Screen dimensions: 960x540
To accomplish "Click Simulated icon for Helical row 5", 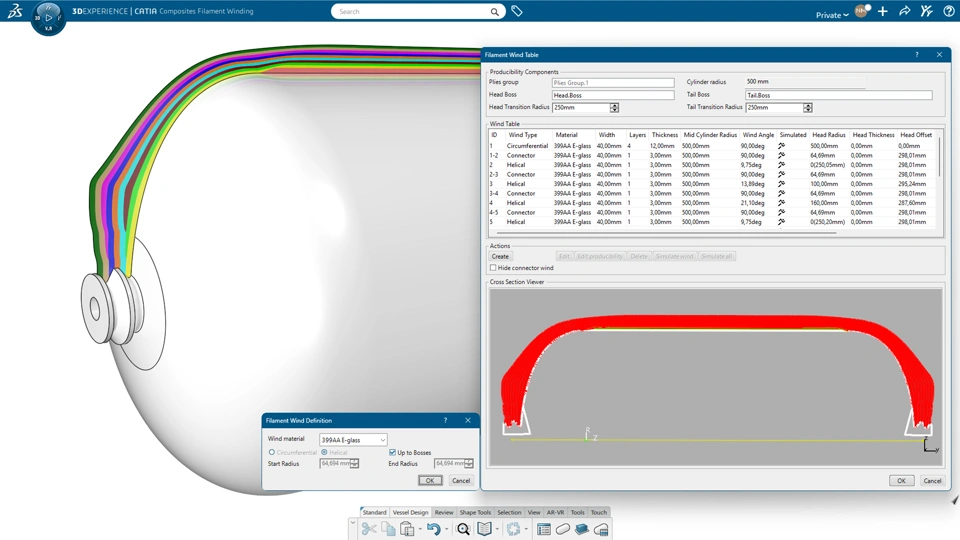I will click(781, 222).
